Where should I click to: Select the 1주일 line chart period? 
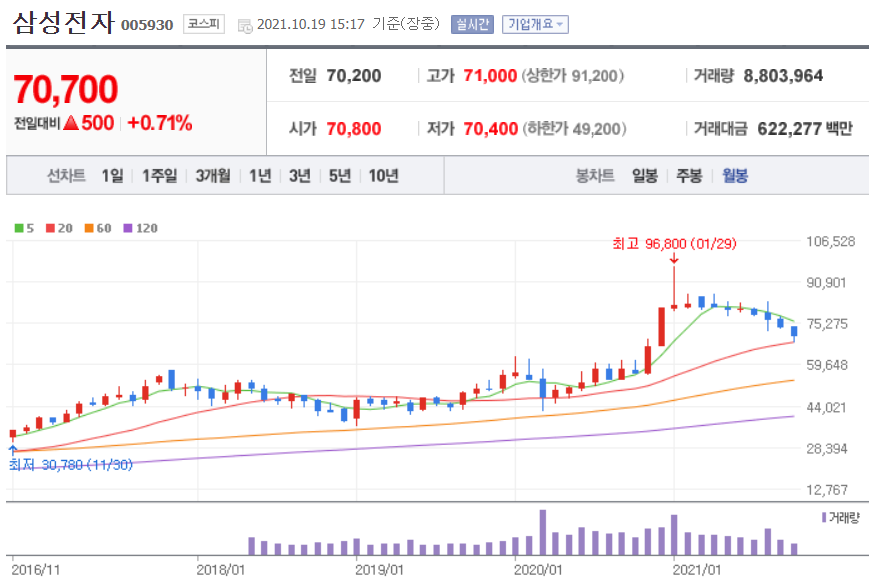[x=160, y=176]
